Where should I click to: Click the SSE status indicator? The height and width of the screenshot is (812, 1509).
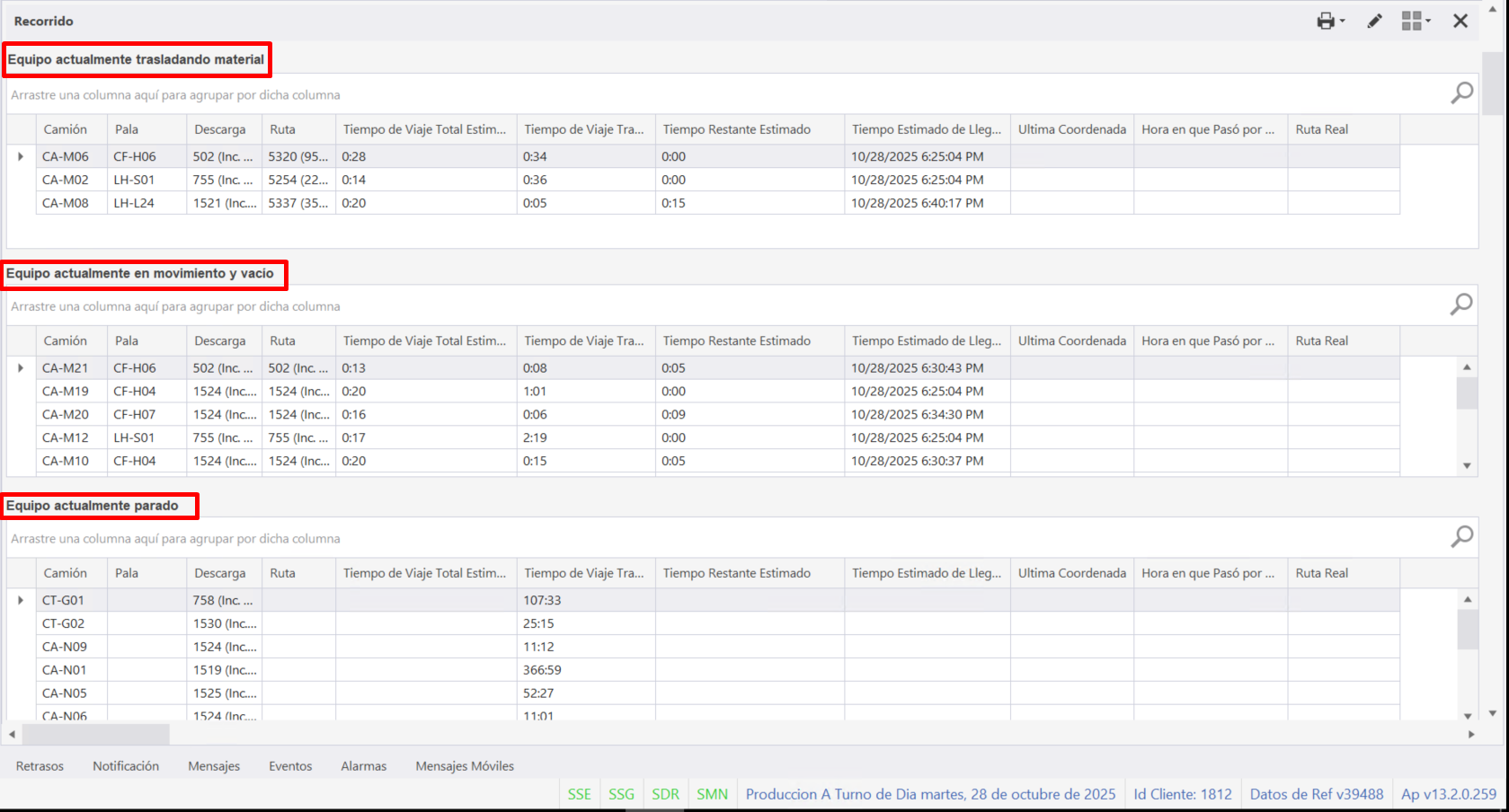coord(580,794)
